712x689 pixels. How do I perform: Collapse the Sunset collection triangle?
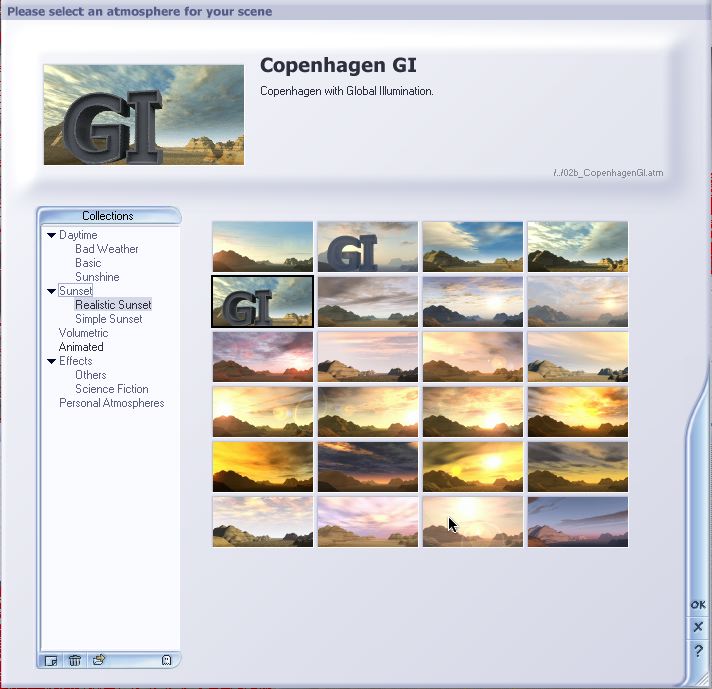point(51,291)
